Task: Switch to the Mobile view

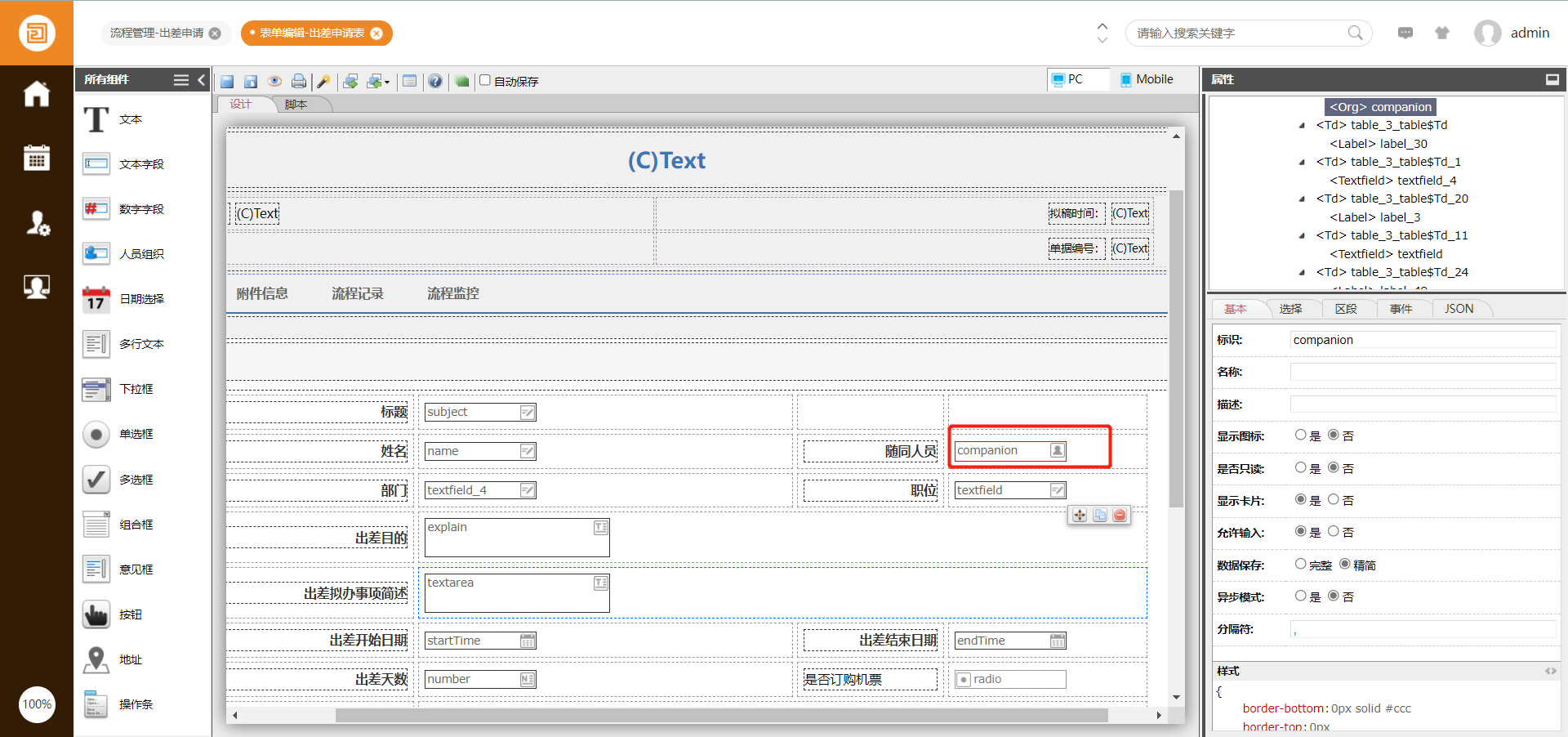Action: pos(1147,79)
